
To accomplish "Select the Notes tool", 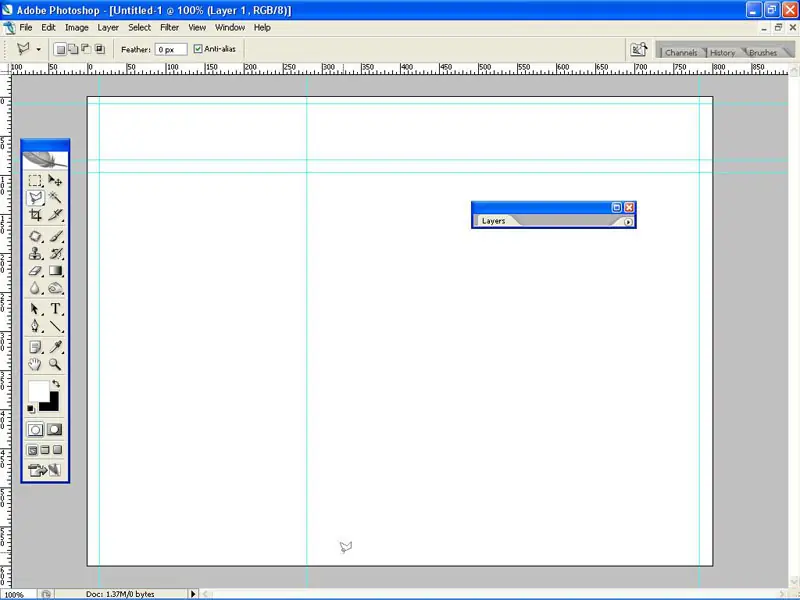I will pyautogui.click(x=35, y=347).
